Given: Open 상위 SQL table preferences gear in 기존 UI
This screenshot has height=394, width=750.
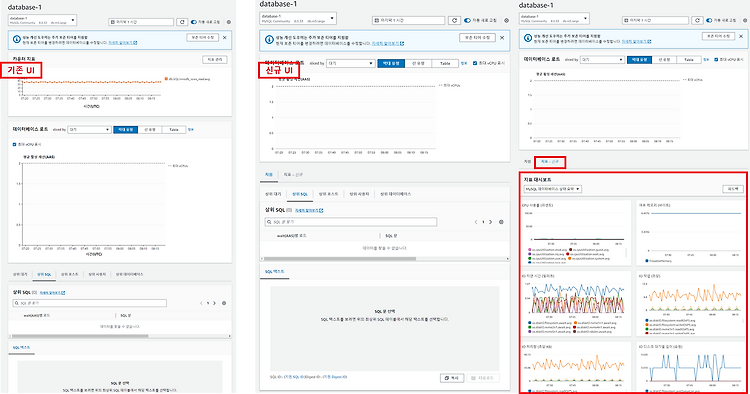Looking at the screenshot, I should pos(224,303).
